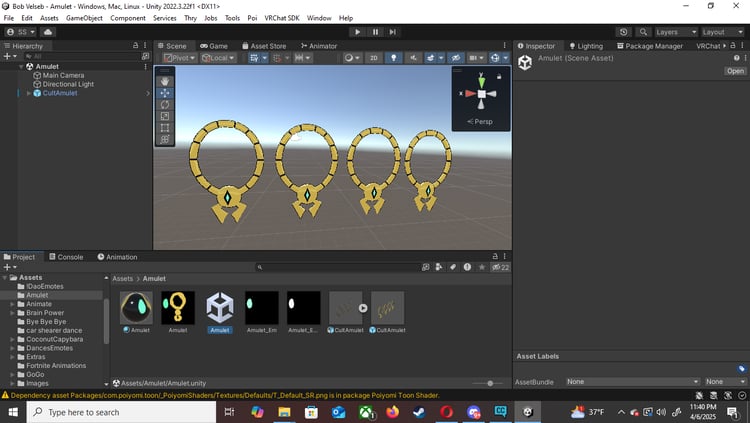Open the Local handle rotation dropdown
This screenshot has height=423, width=750.
[218, 58]
